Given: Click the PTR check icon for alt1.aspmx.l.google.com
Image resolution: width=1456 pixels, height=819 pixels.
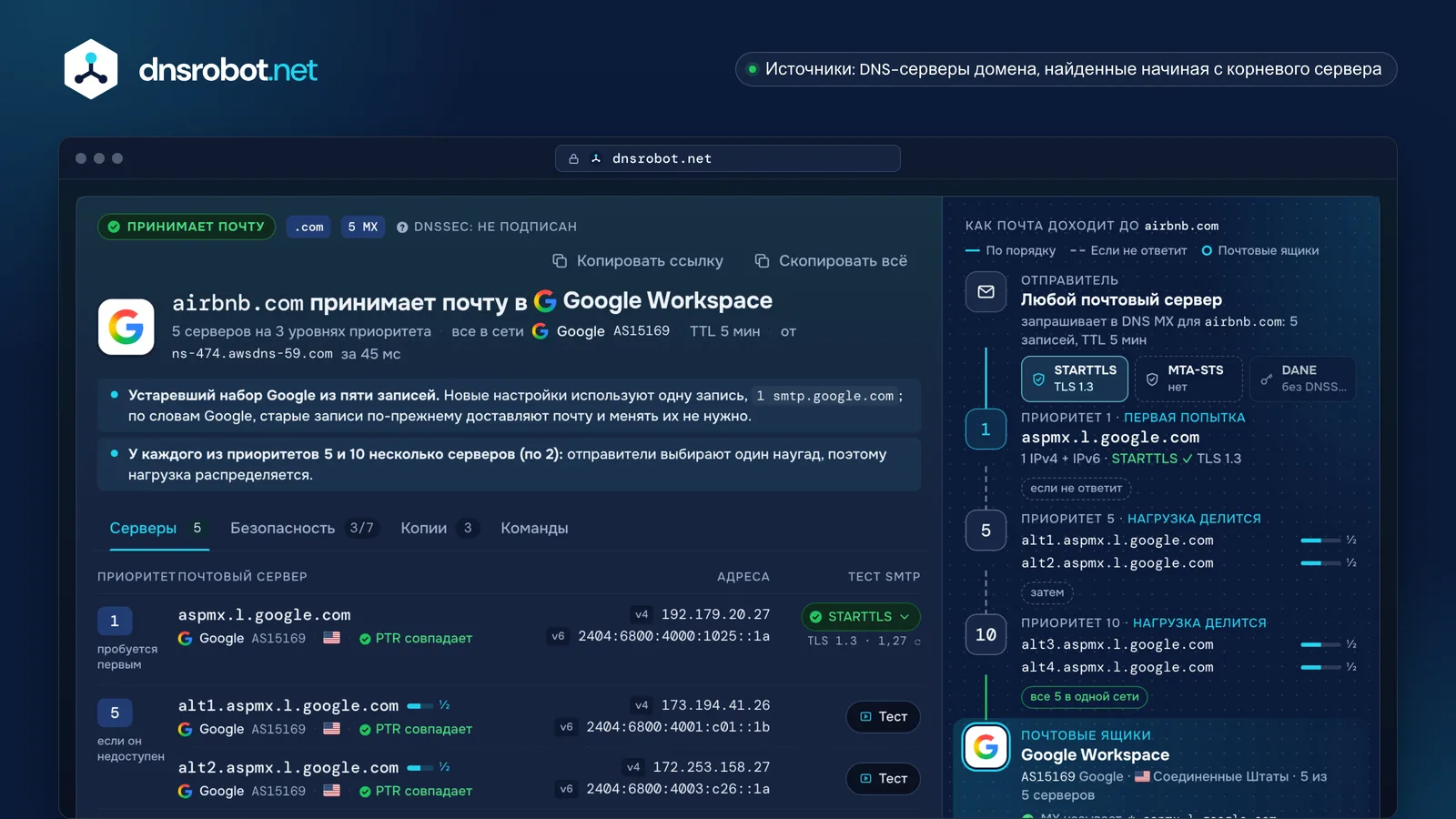Looking at the screenshot, I should tap(365, 730).
